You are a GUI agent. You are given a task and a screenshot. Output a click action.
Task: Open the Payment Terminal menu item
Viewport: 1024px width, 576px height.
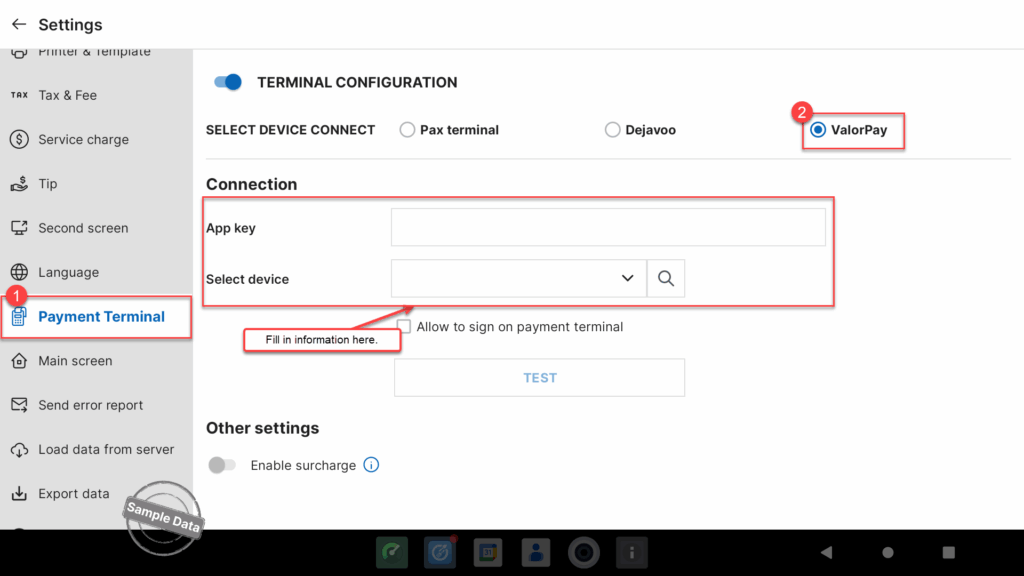pos(100,317)
